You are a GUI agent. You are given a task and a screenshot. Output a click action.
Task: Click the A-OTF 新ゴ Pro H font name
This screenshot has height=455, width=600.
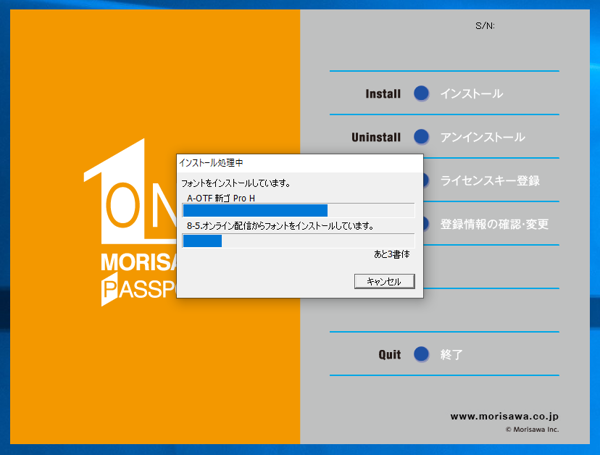click(221, 198)
